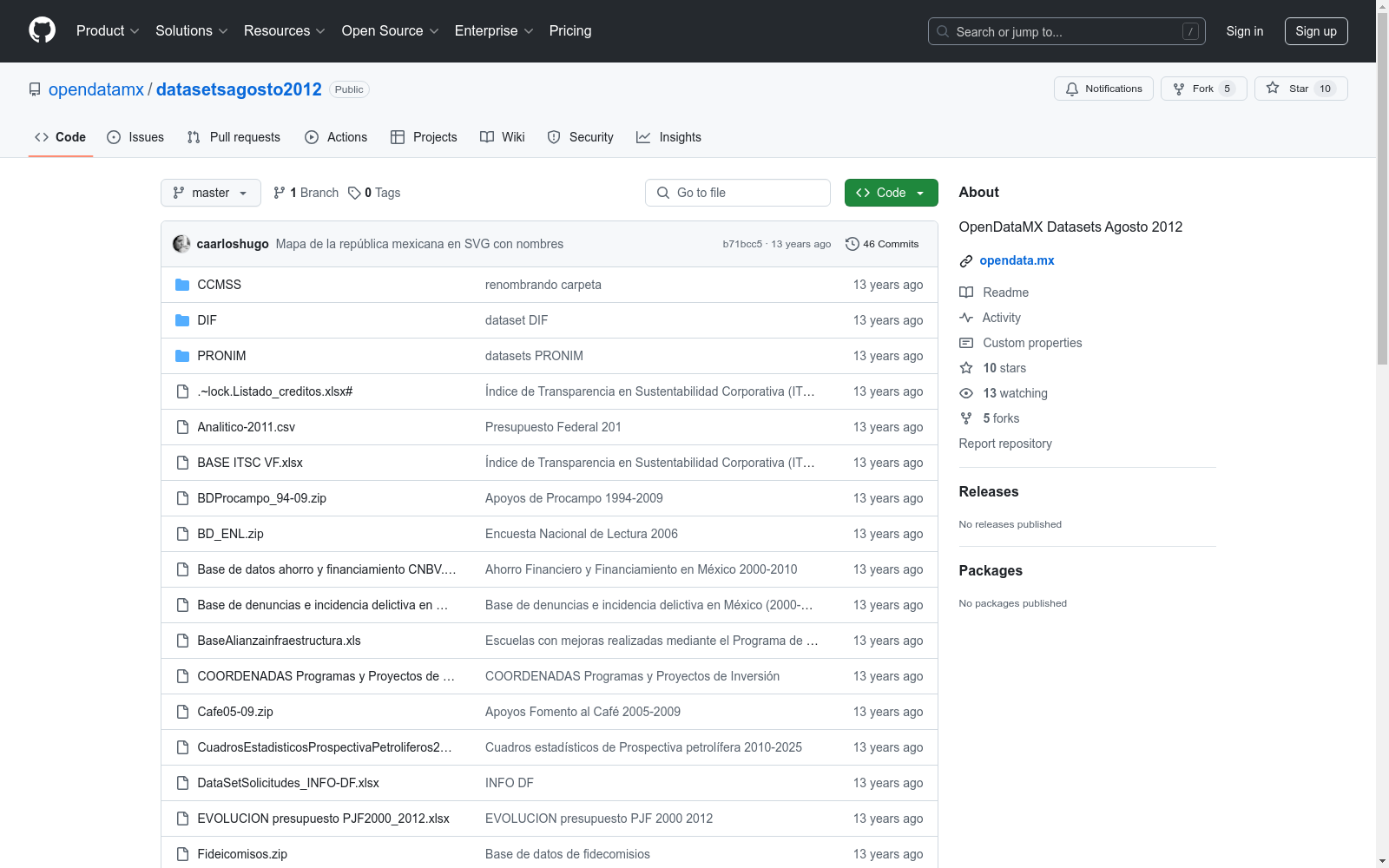Screen dimensions: 1389x868
Task: Click the Releases heading link
Action: [x=989, y=491]
